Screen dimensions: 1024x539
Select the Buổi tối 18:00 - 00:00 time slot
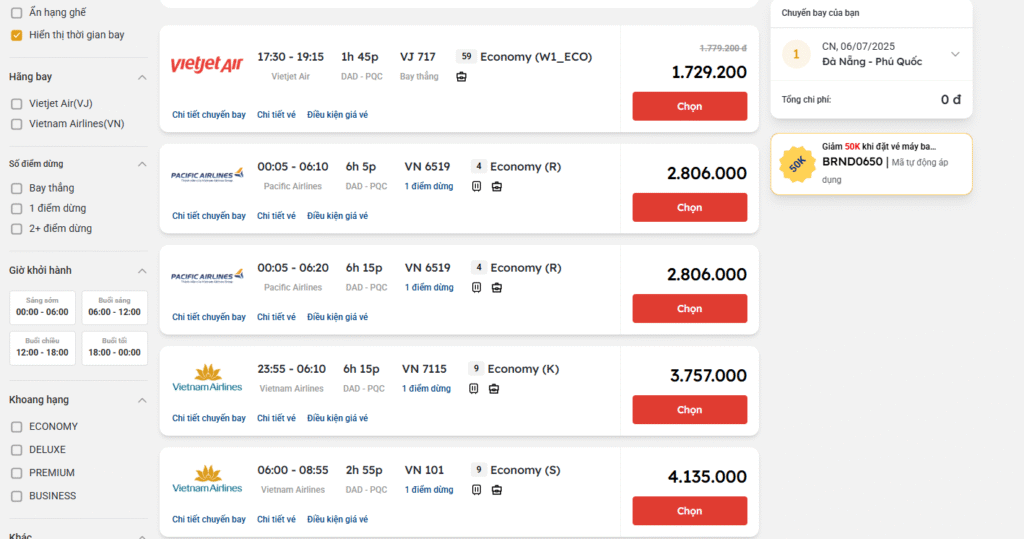(x=114, y=348)
